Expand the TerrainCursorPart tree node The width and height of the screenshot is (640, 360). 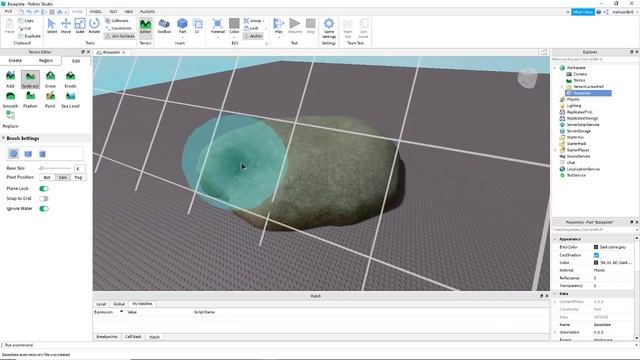(x=562, y=87)
